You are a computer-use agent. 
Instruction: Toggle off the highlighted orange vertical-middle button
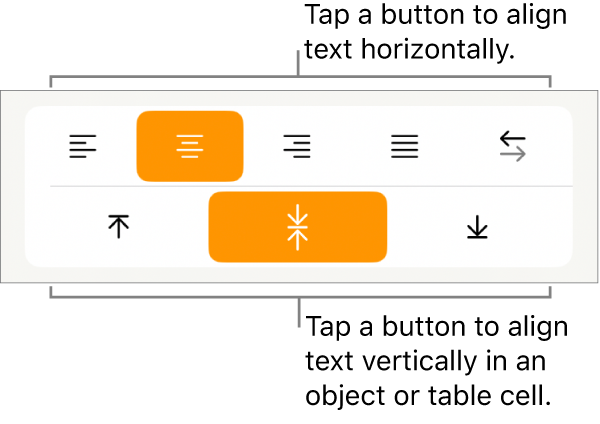click(297, 227)
